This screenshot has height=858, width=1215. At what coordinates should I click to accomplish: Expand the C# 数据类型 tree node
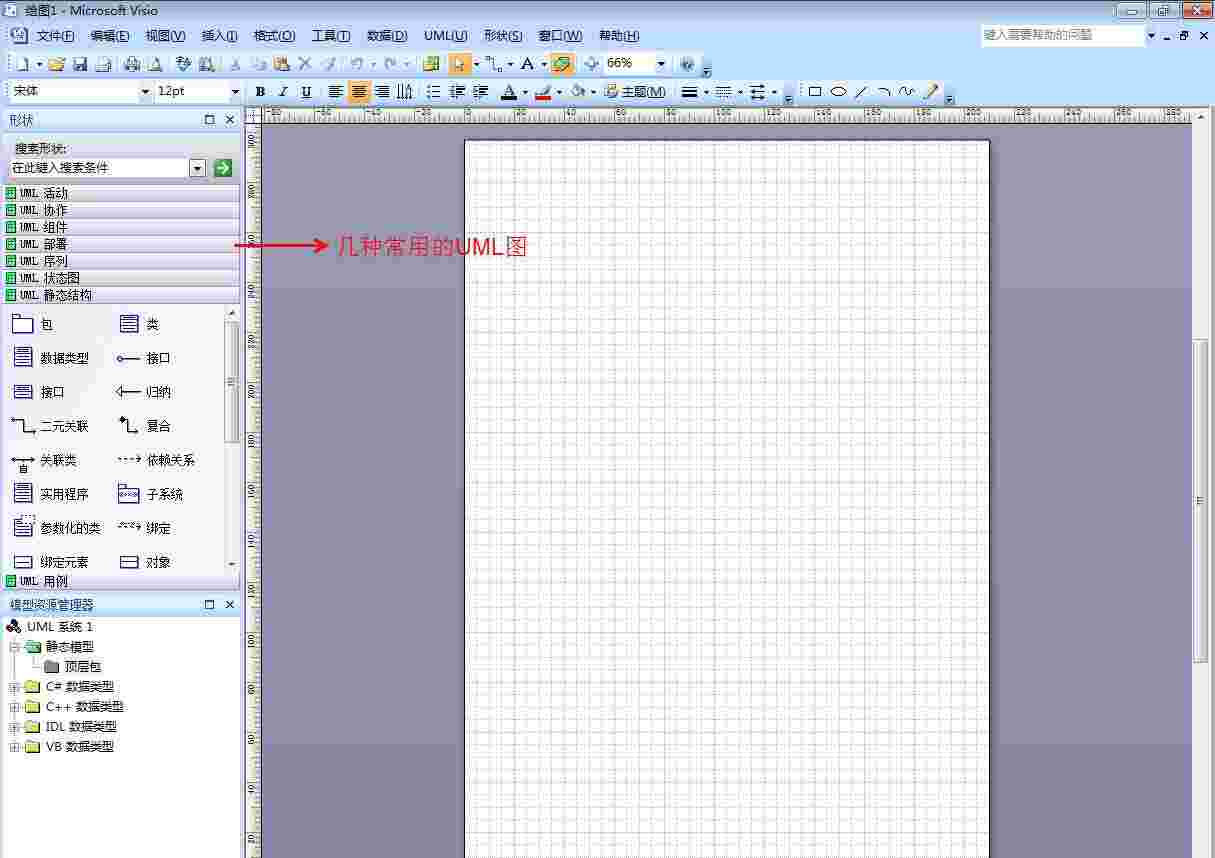[14, 687]
